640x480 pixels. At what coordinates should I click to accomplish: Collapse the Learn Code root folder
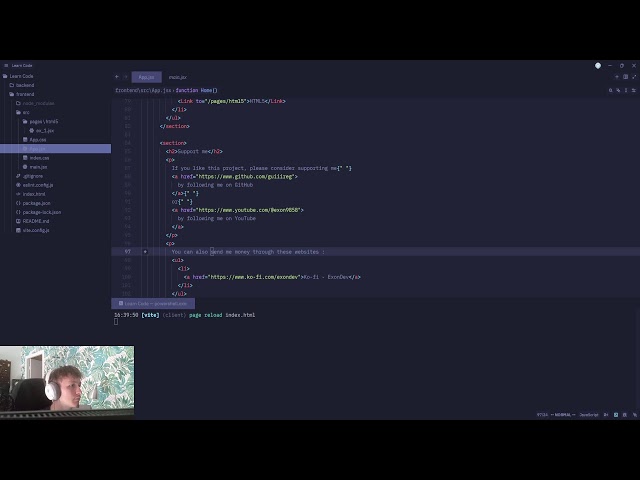18,76
